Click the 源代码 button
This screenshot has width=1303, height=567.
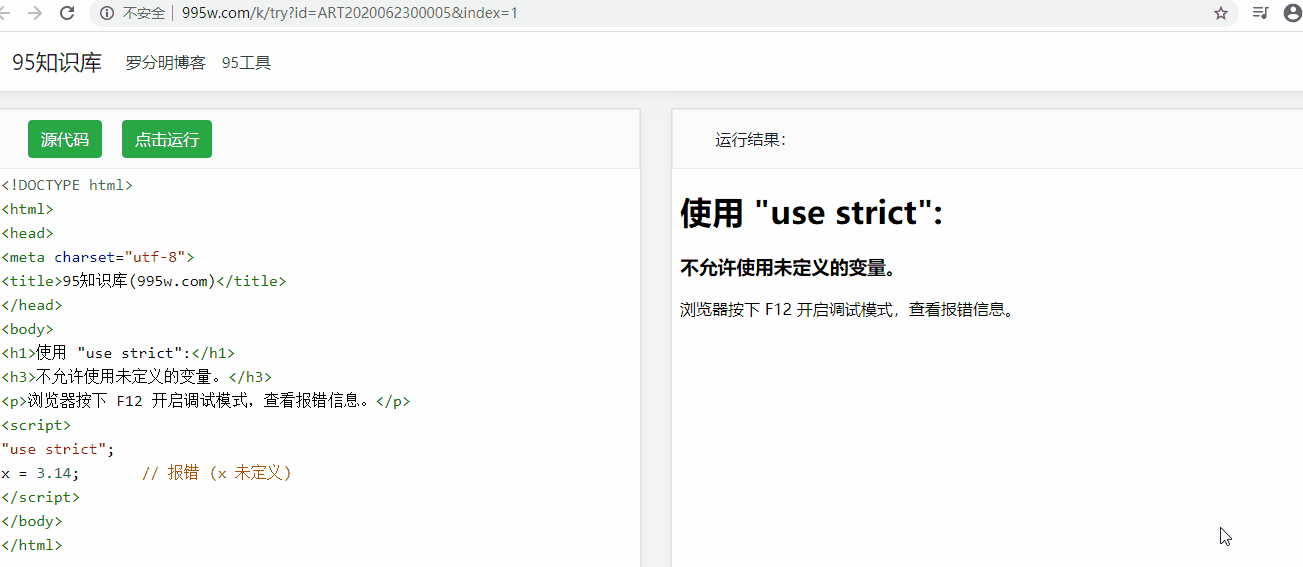[x=65, y=139]
